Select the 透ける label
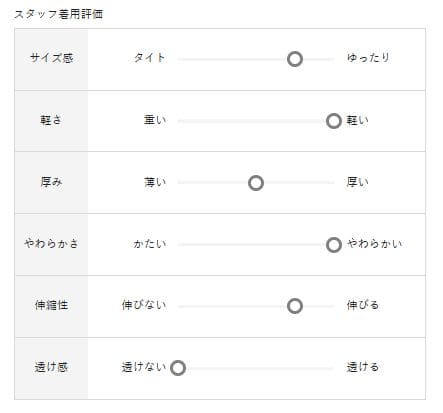The image size is (443, 413). (x=363, y=367)
